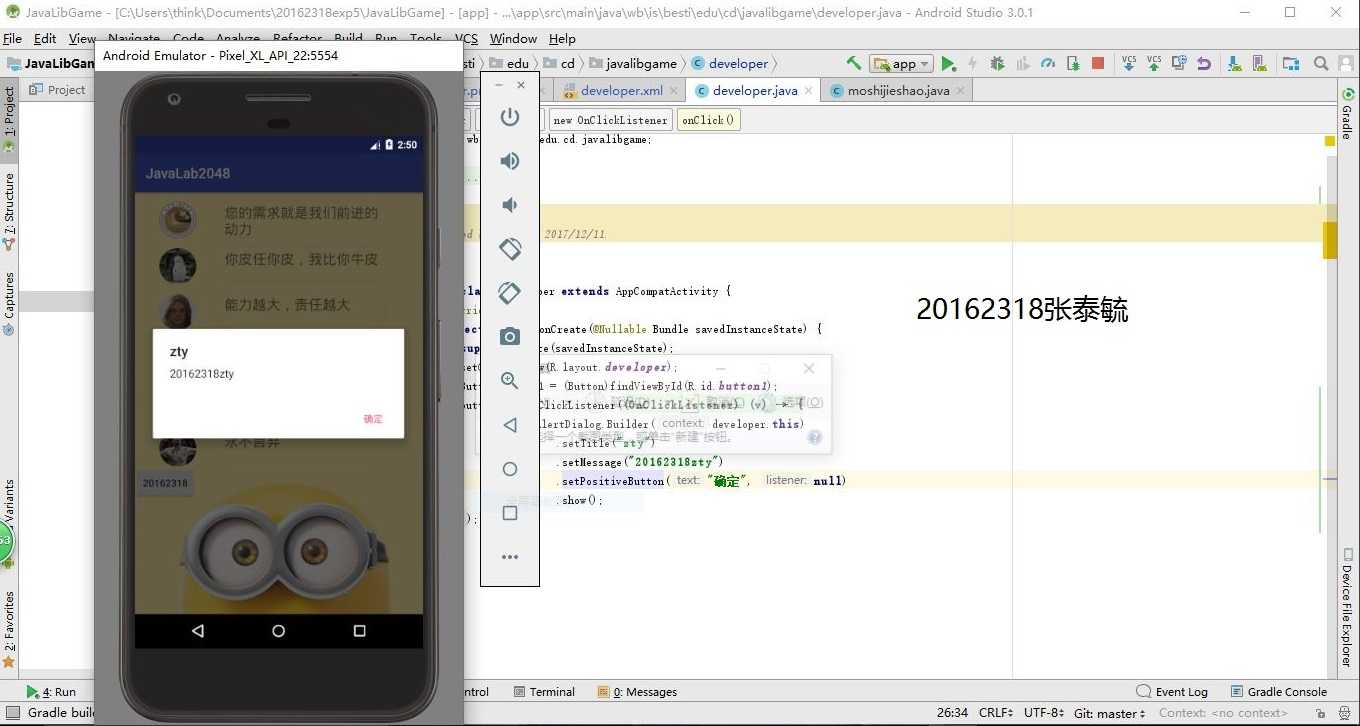Open the Device File Explorer side panel

click(1347, 608)
